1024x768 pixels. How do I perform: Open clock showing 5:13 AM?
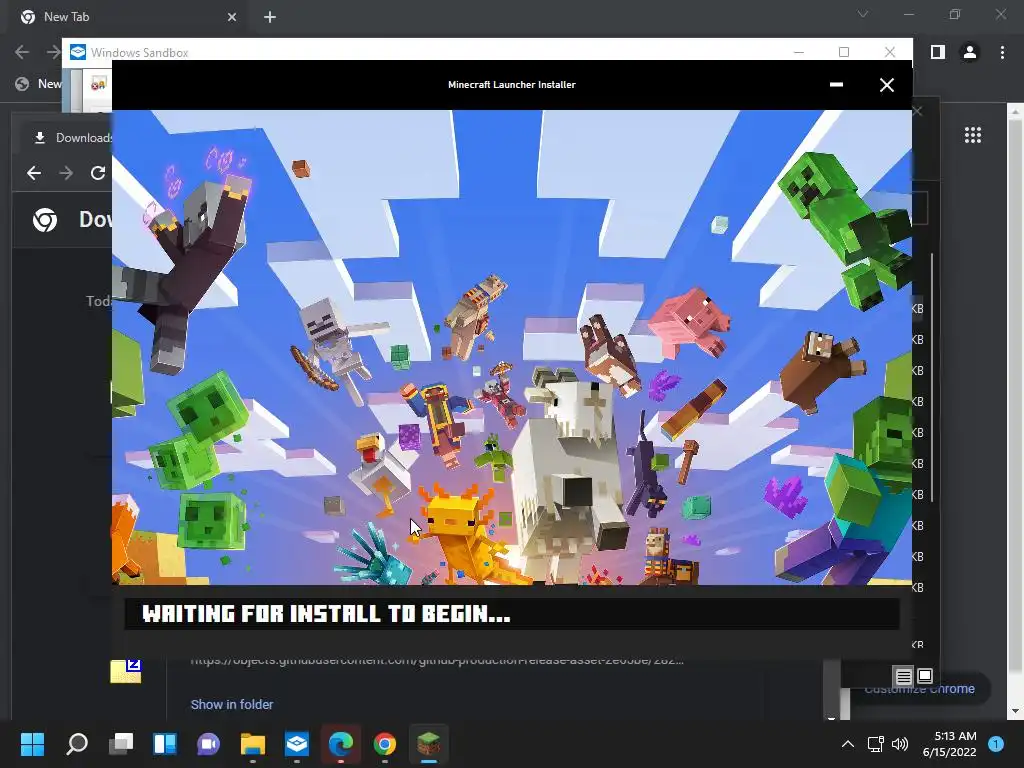click(x=949, y=744)
